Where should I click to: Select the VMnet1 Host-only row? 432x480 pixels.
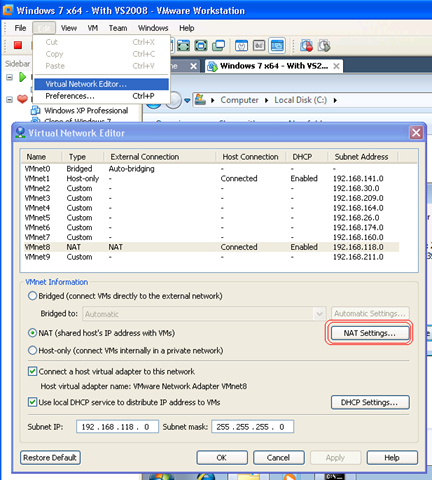pos(210,178)
